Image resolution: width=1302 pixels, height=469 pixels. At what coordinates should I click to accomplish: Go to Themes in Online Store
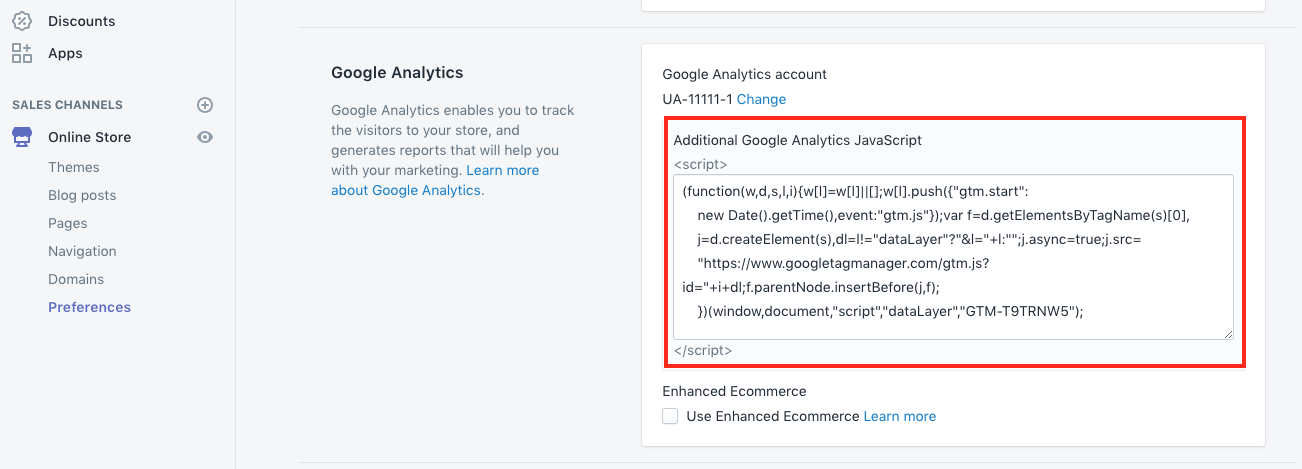[74, 167]
